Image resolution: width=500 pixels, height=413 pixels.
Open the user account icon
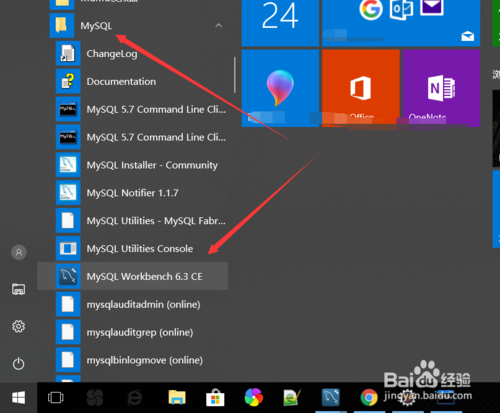(x=19, y=252)
